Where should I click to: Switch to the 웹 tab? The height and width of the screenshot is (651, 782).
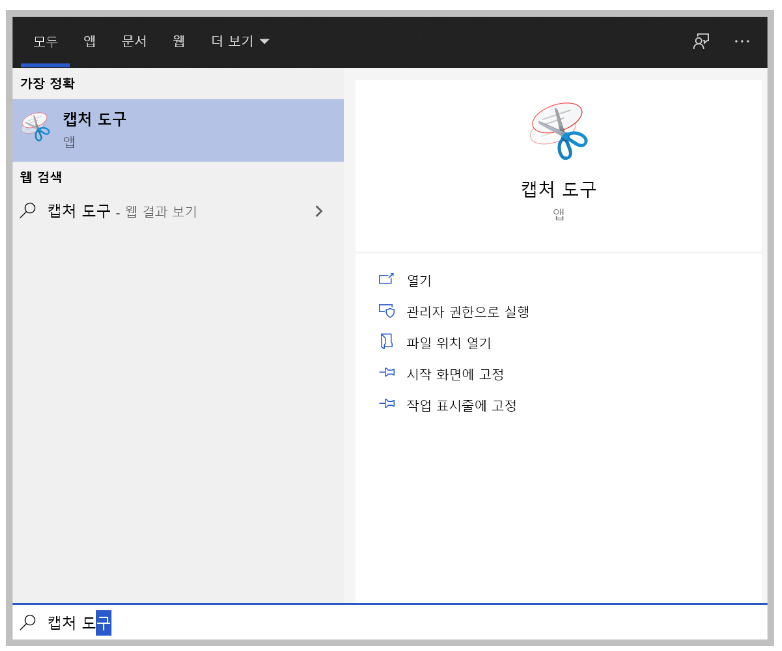[x=179, y=41]
